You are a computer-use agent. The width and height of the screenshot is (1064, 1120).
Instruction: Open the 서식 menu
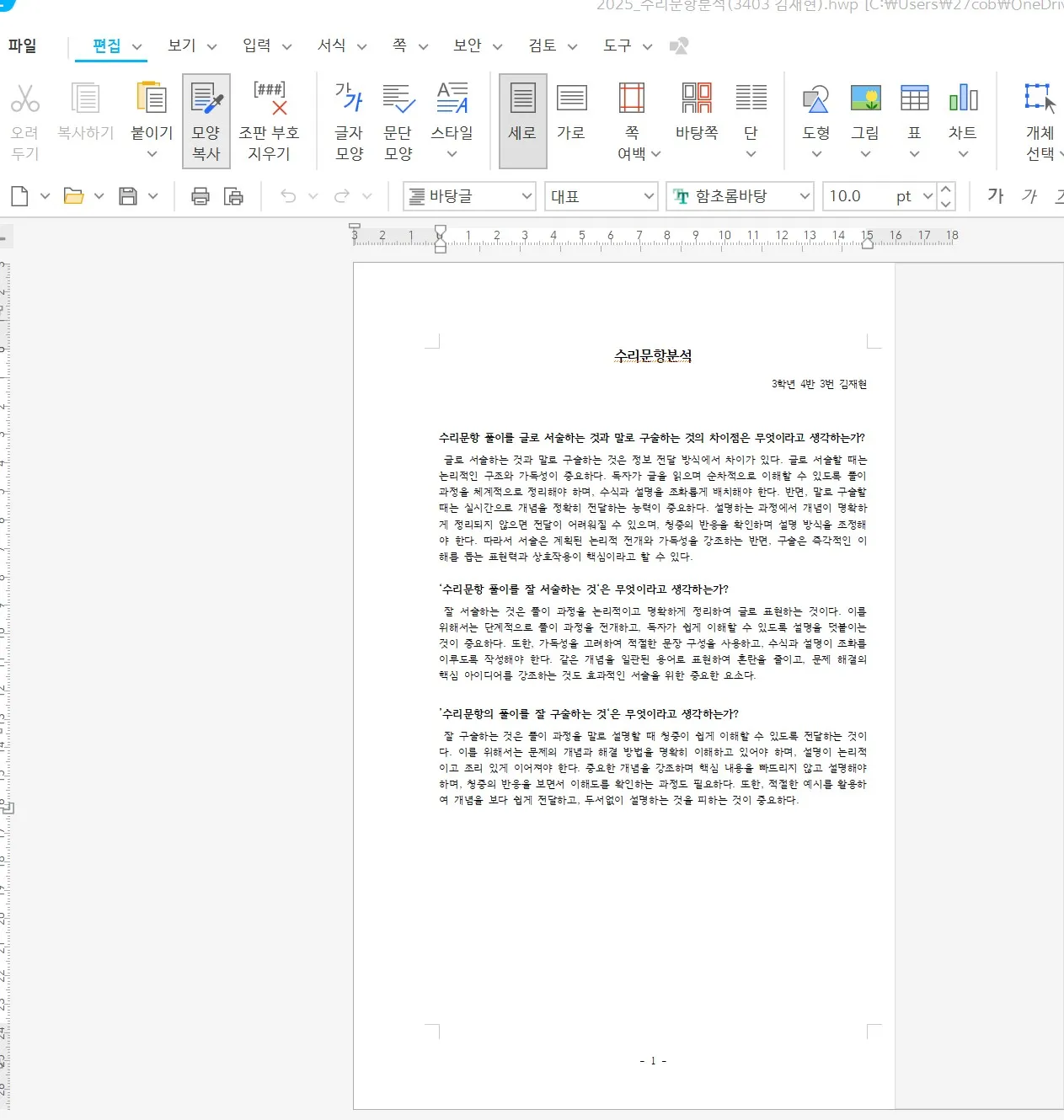[x=331, y=46]
